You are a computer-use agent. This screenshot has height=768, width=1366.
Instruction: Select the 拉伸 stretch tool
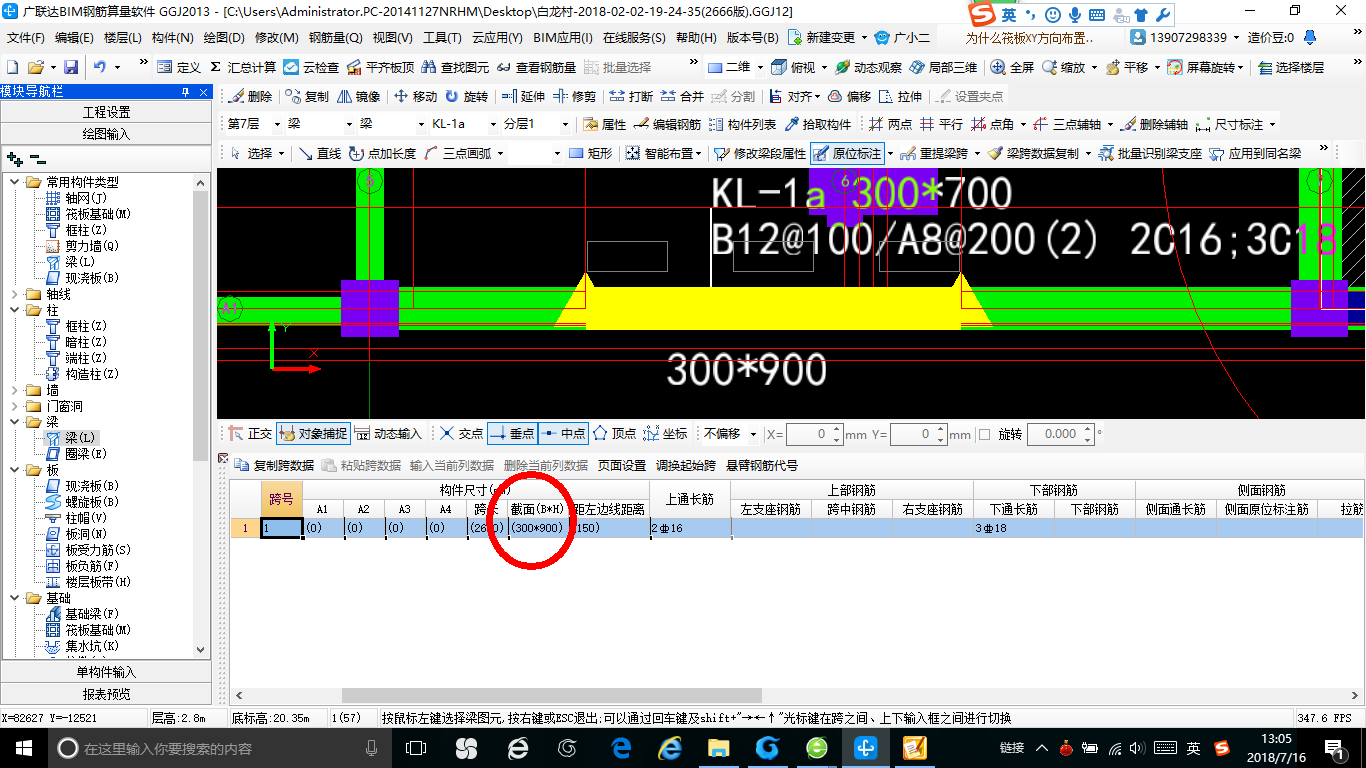point(901,97)
